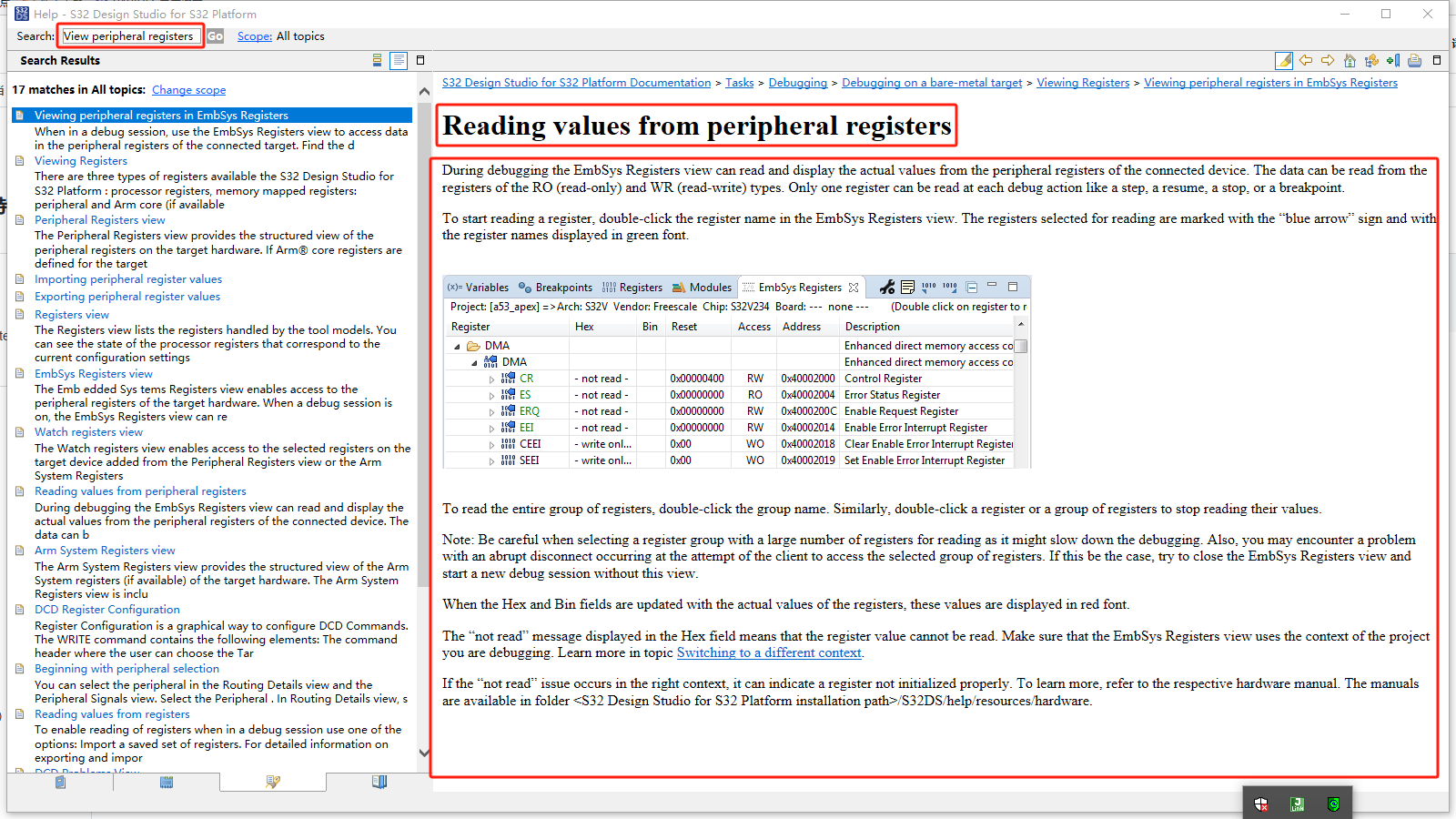Focus the help Search input field
Image resolution: width=1456 pixels, height=819 pixels.
[x=130, y=36]
